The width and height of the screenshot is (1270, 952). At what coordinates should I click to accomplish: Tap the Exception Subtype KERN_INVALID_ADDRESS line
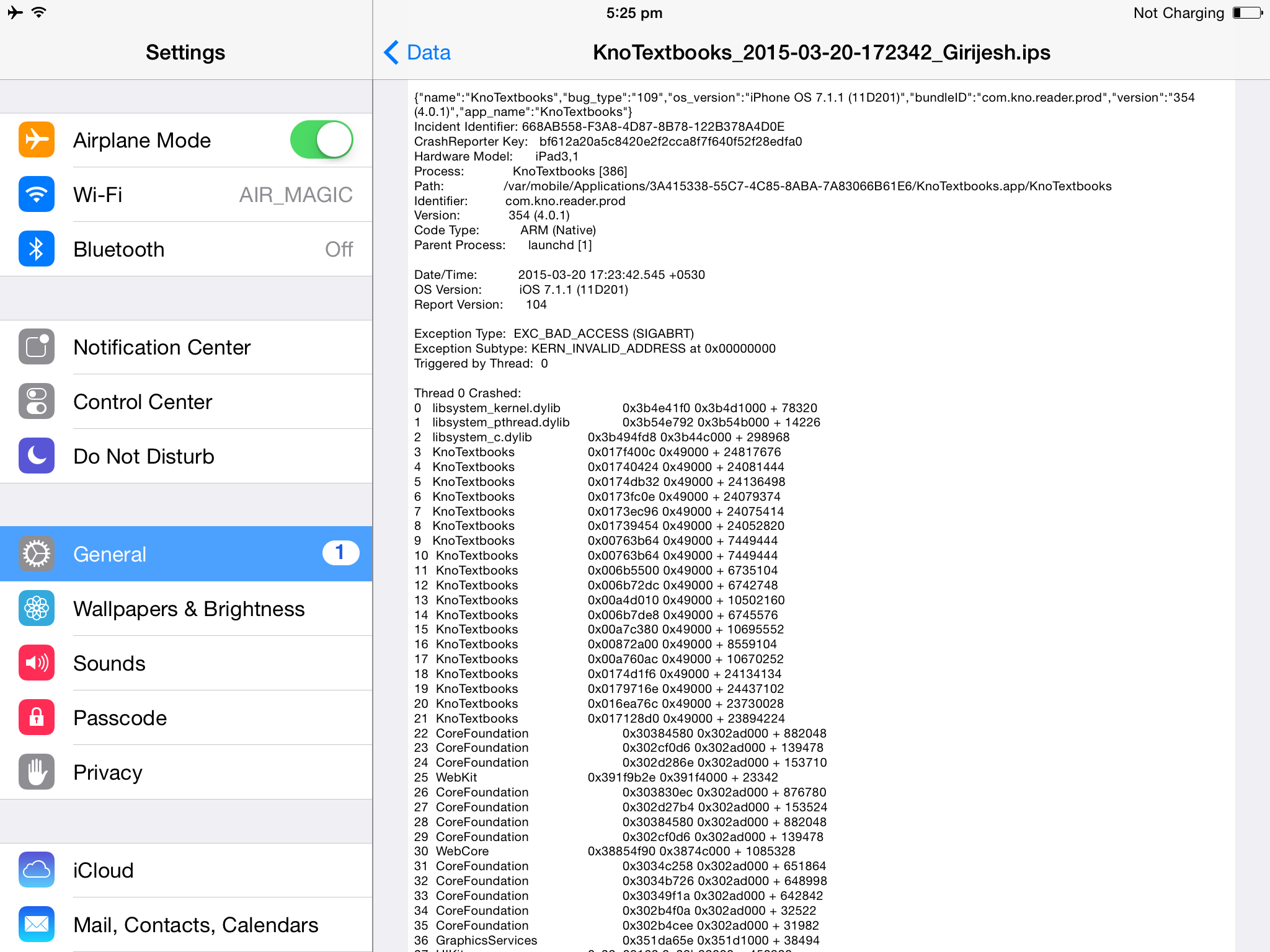click(595, 349)
